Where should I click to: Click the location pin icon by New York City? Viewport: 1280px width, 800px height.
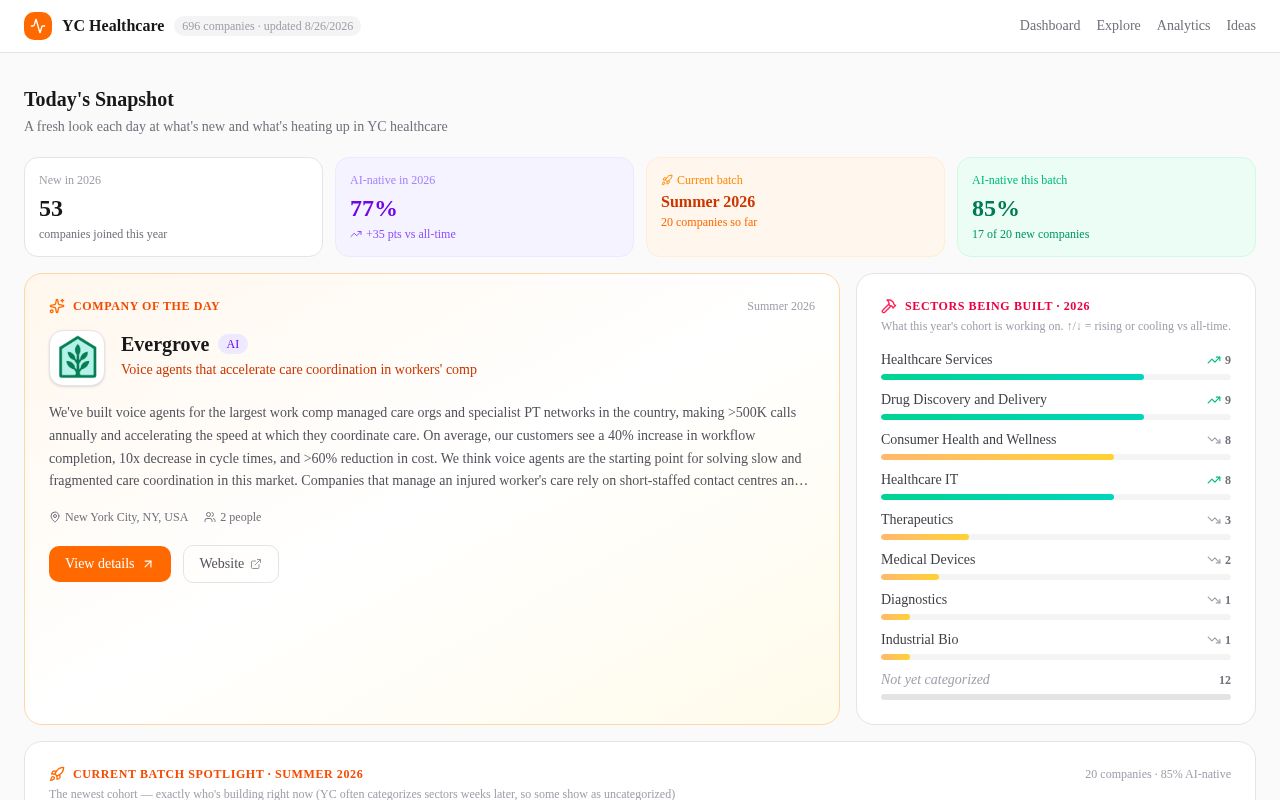[x=55, y=517]
